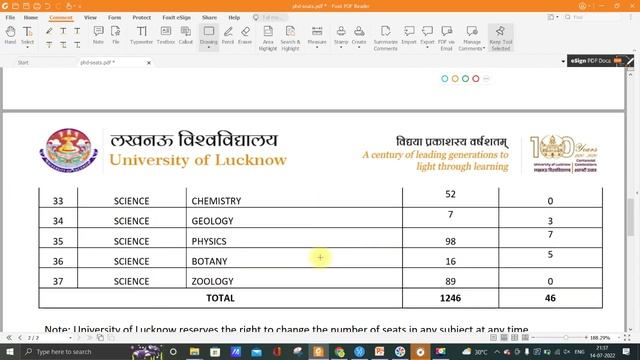
Task: Attach a File as comment
Action: (x=116, y=35)
